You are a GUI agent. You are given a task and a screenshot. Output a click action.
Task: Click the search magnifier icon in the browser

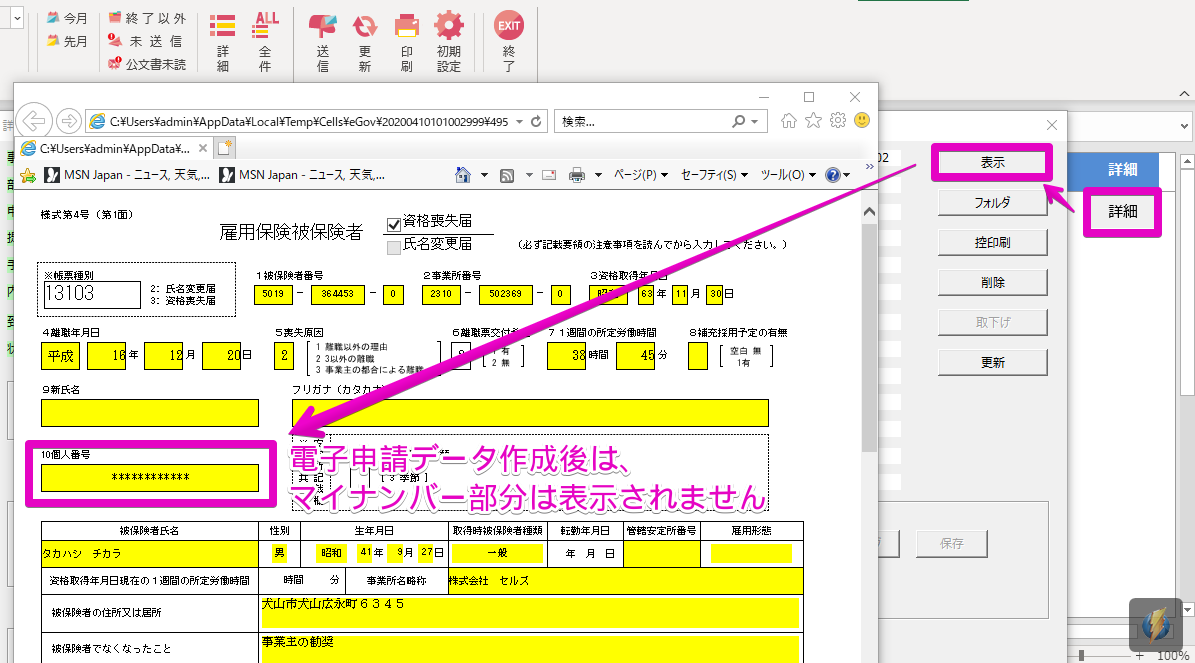pyautogui.click(x=738, y=121)
